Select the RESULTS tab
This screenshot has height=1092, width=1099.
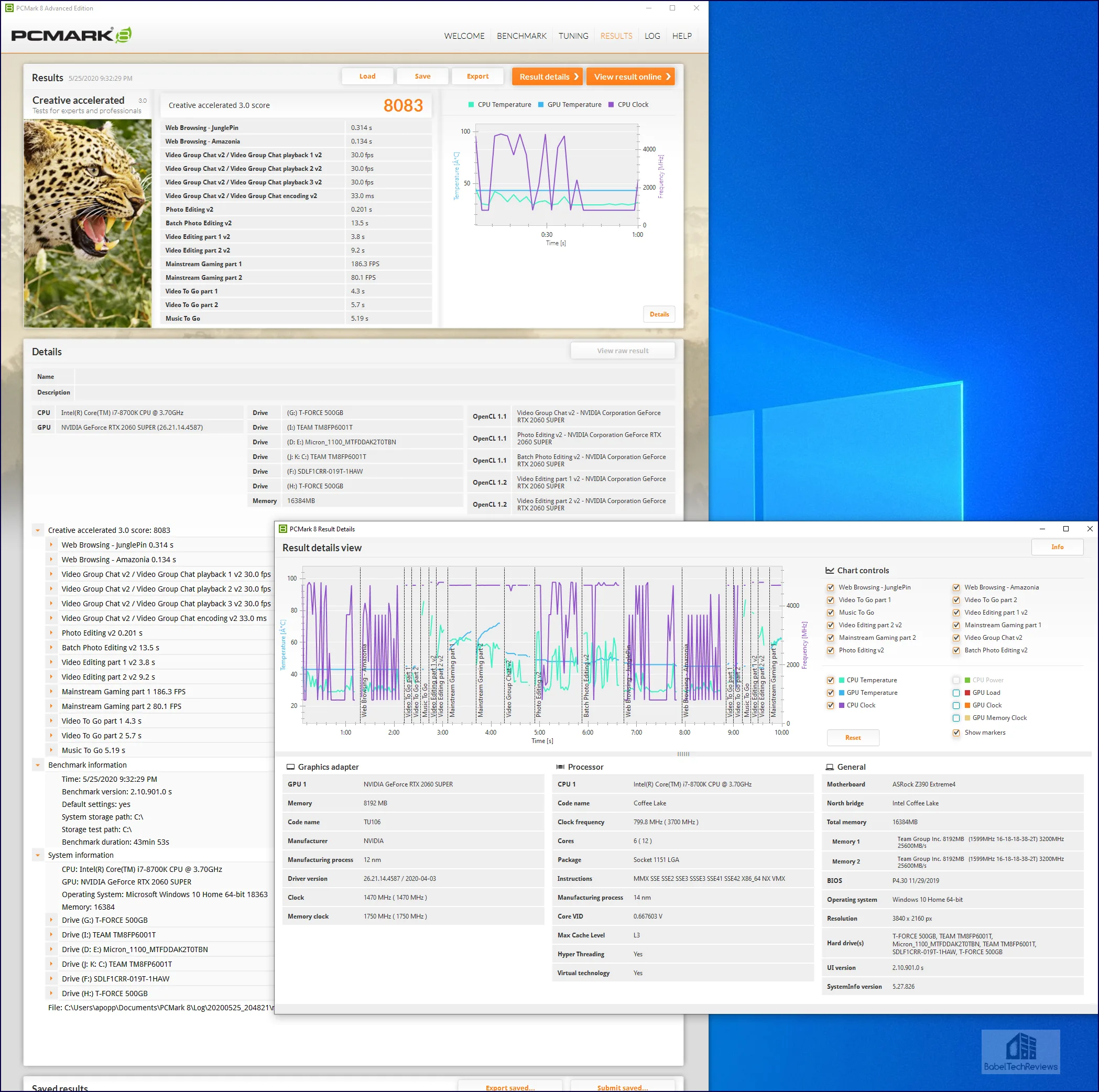point(616,36)
